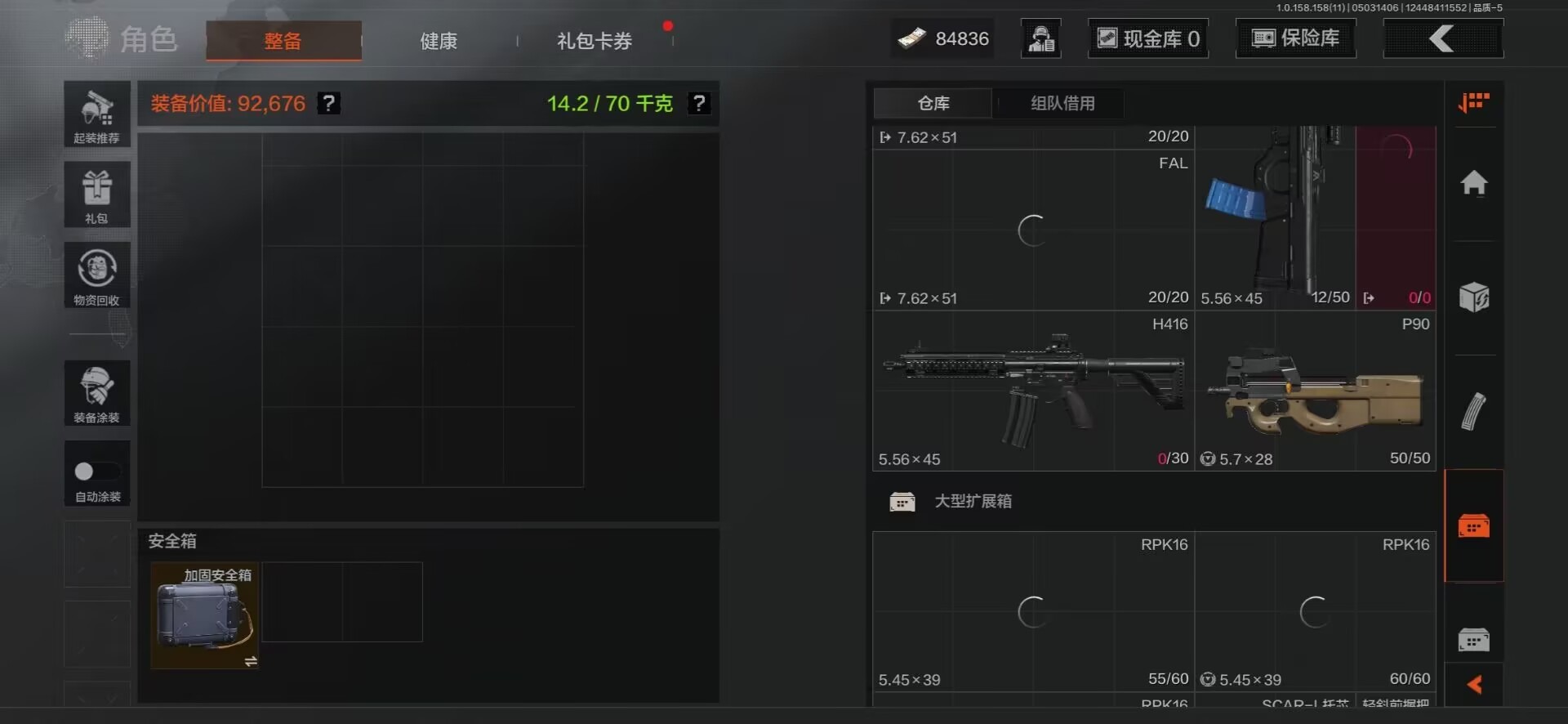Open the 现金库 cash vault button
The width and height of the screenshot is (1568, 724).
coord(1148,38)
